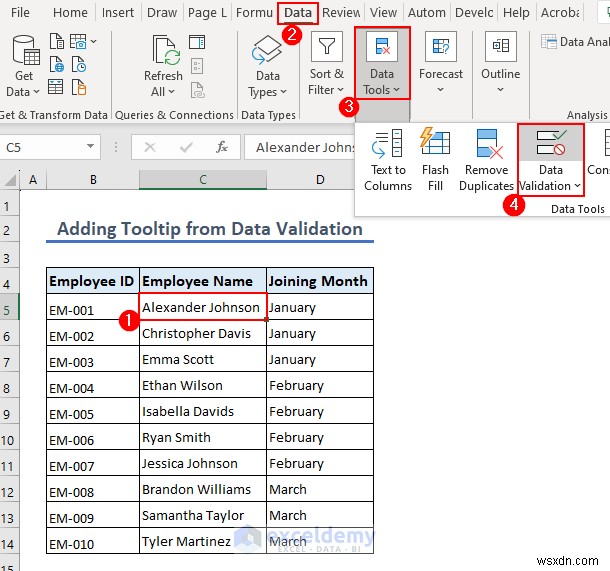
Task: Click inside the Name Box showing C5
Action: pyautogui.click(x=43, y=147)
